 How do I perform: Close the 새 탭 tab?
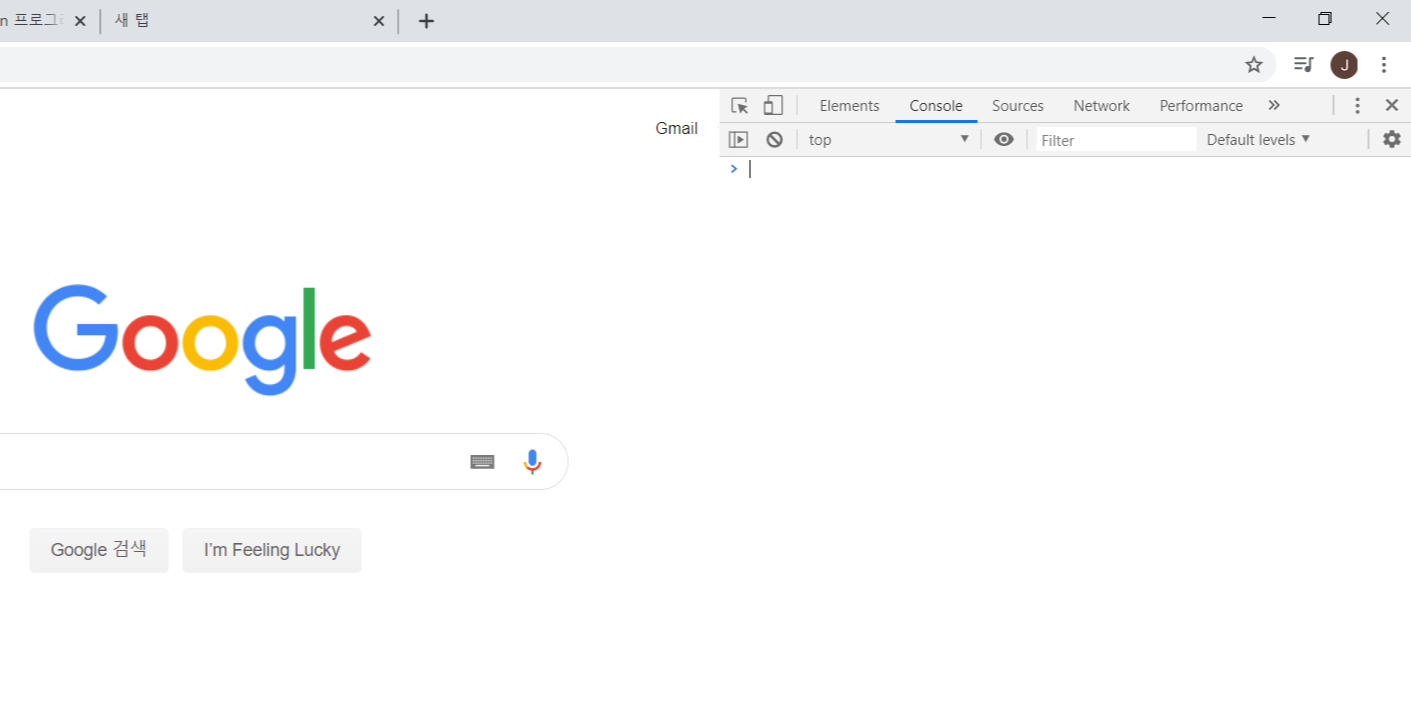[x=379, y=21]
